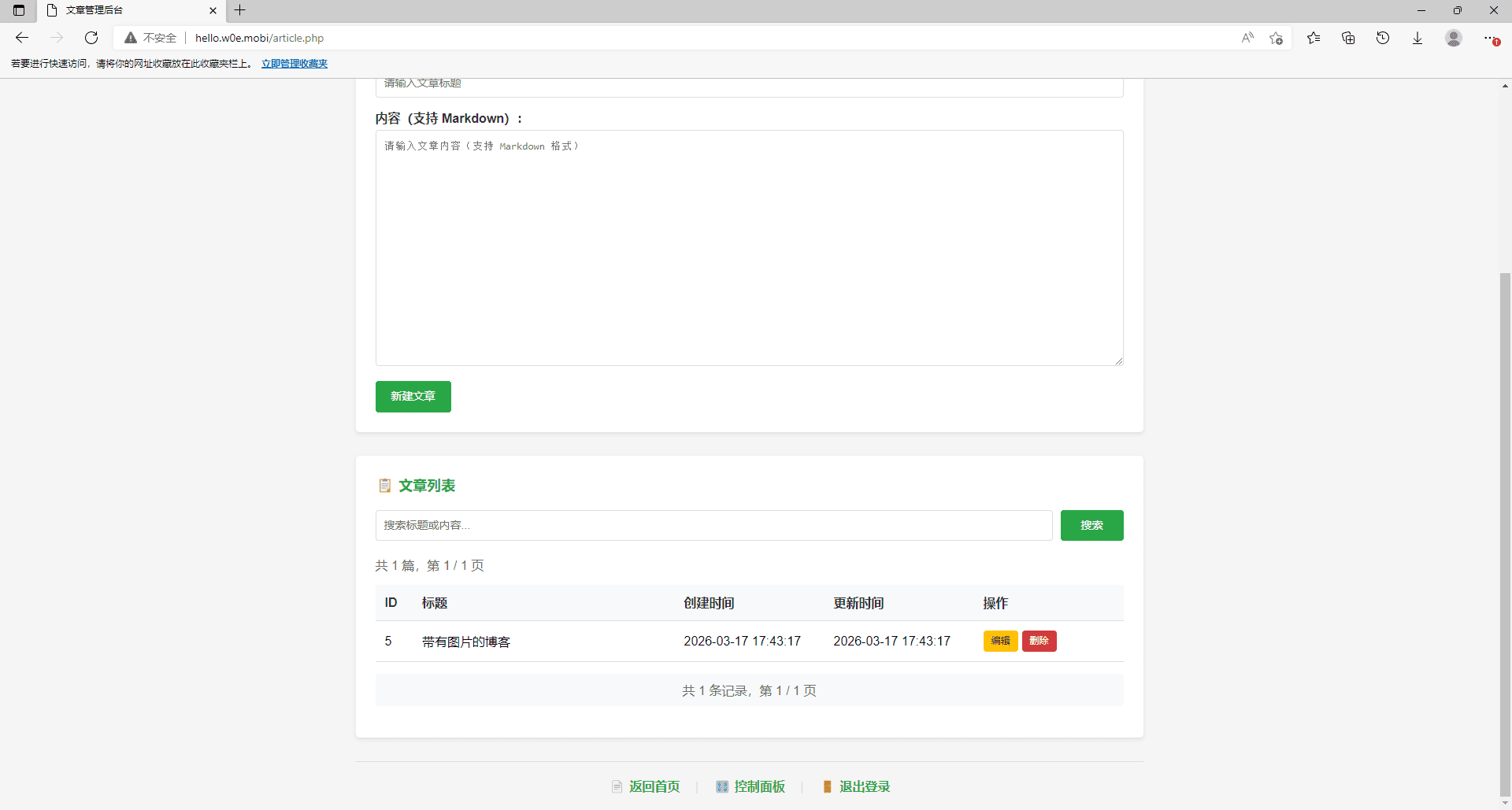Click the 搜索标题或内容 input field
The image size is (1512, 810).
(x=713, y=525)
